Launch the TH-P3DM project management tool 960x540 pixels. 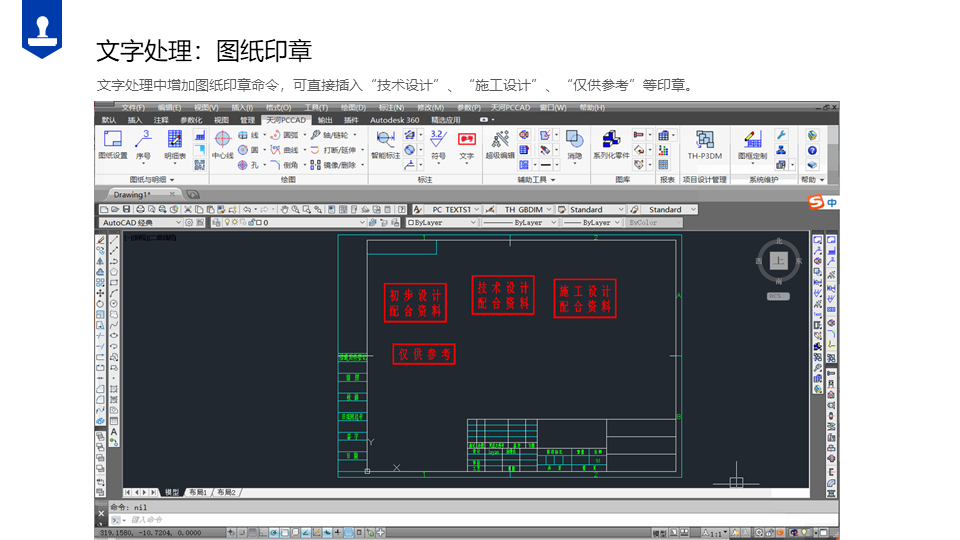click(x=705, y=144)
